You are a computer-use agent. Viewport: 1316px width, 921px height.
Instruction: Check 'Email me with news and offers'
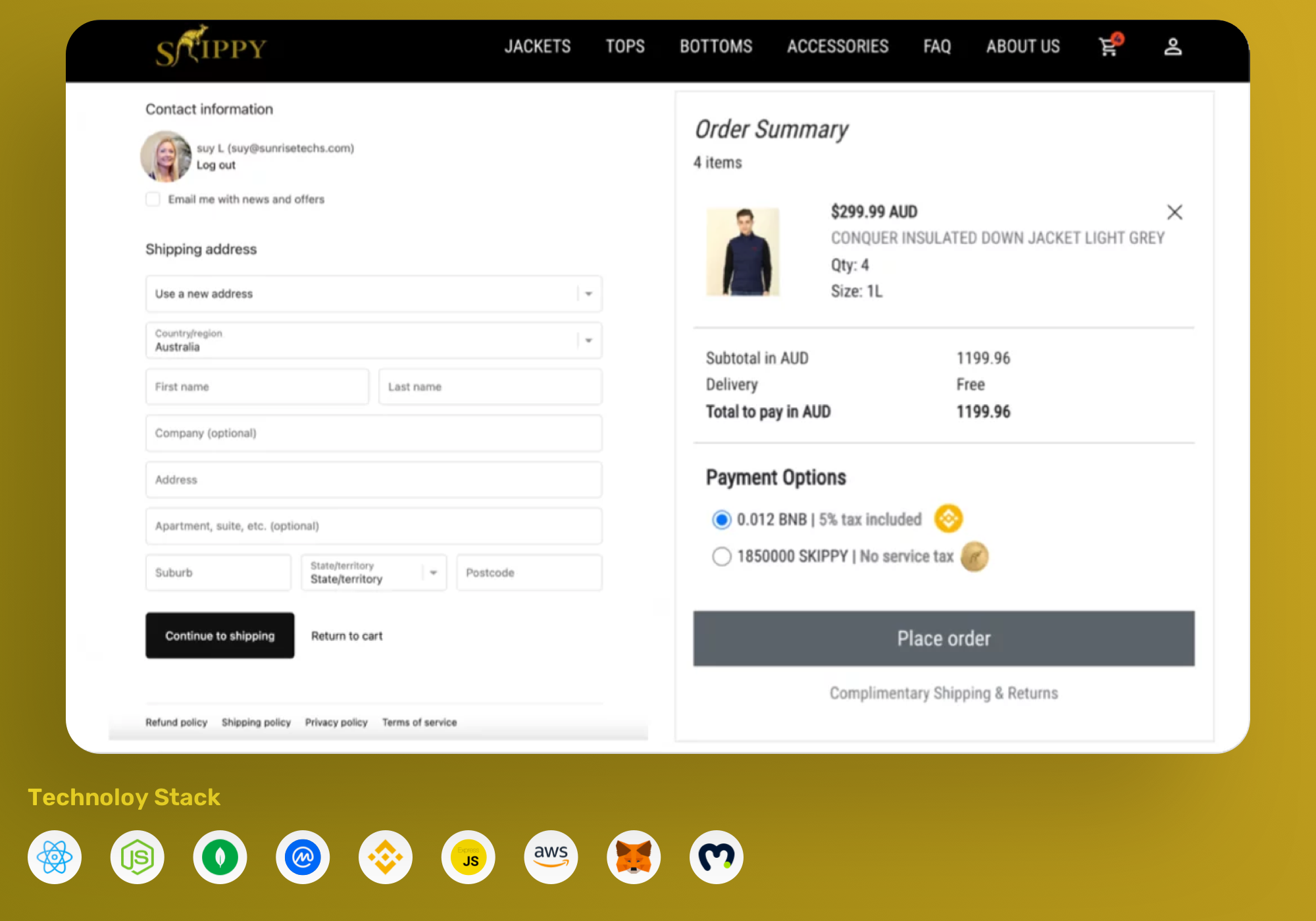pyautogui.click(x=153, y=199)
